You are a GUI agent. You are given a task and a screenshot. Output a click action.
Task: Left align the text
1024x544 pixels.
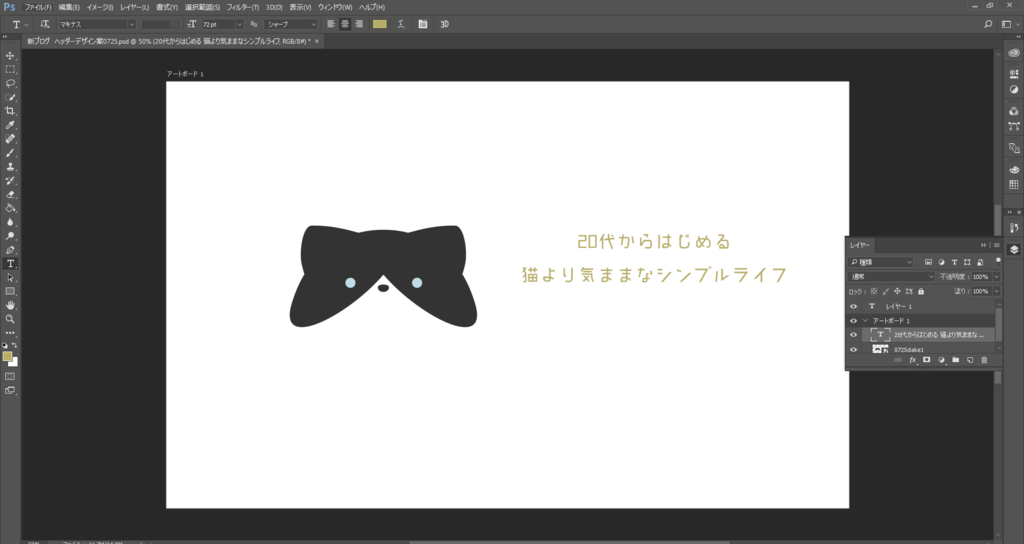tap(331, 24)
